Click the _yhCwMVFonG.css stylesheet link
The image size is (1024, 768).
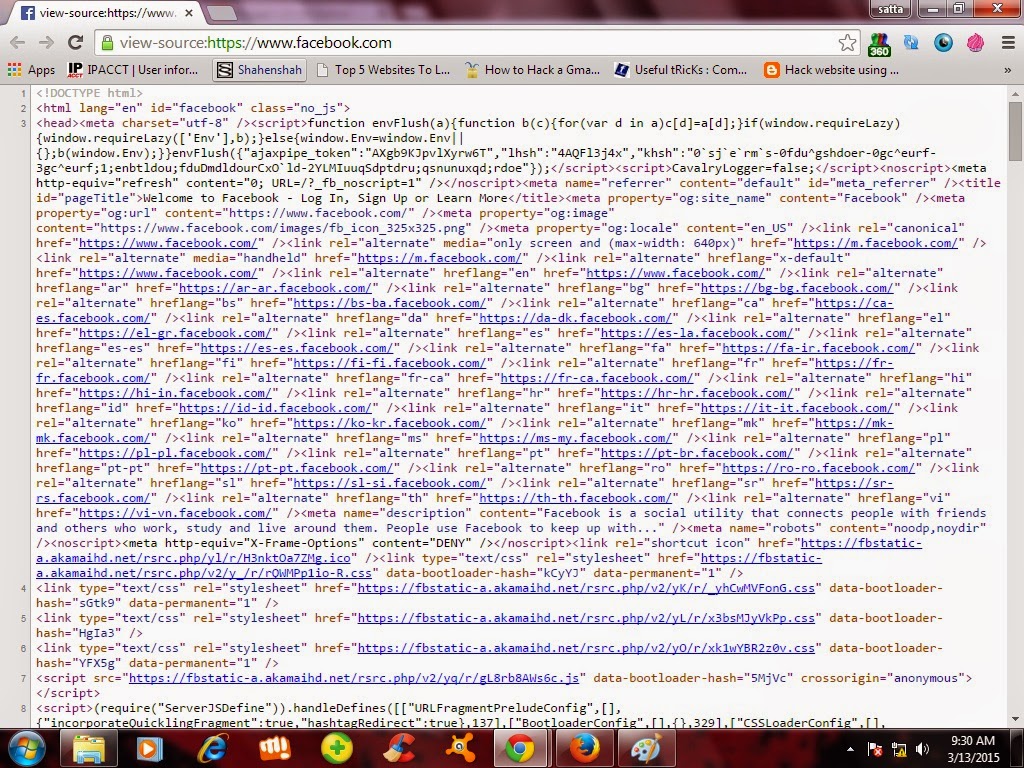586,588
